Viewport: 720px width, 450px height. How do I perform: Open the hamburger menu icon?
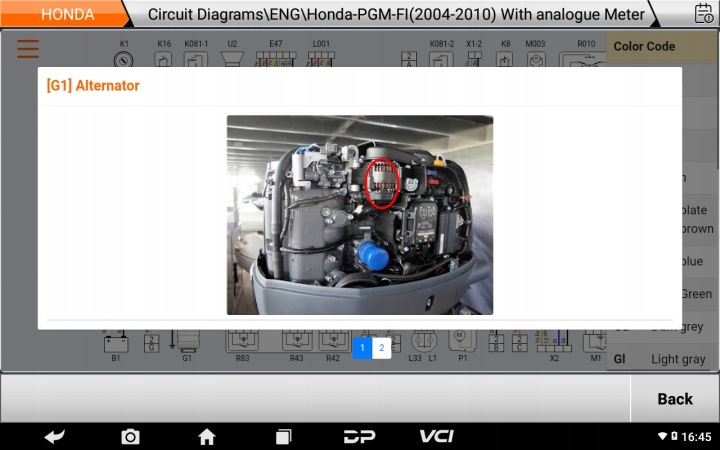click(x=28, y=49)
